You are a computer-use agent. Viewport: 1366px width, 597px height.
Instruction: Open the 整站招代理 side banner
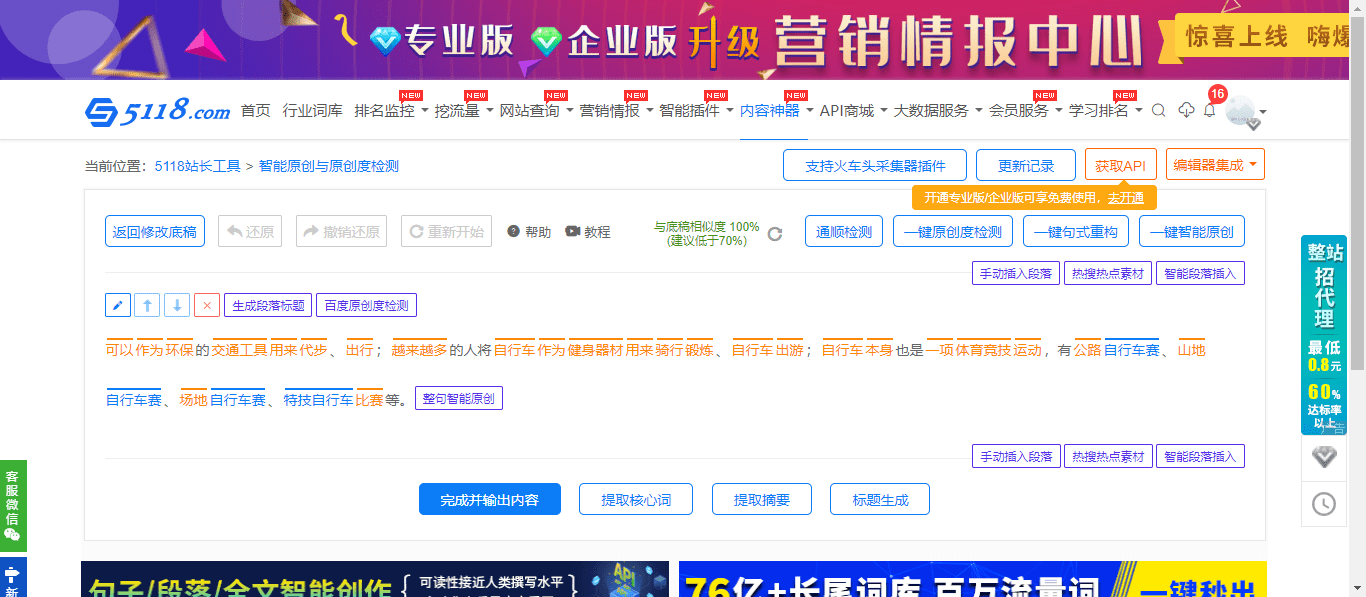coord(1324,335)
